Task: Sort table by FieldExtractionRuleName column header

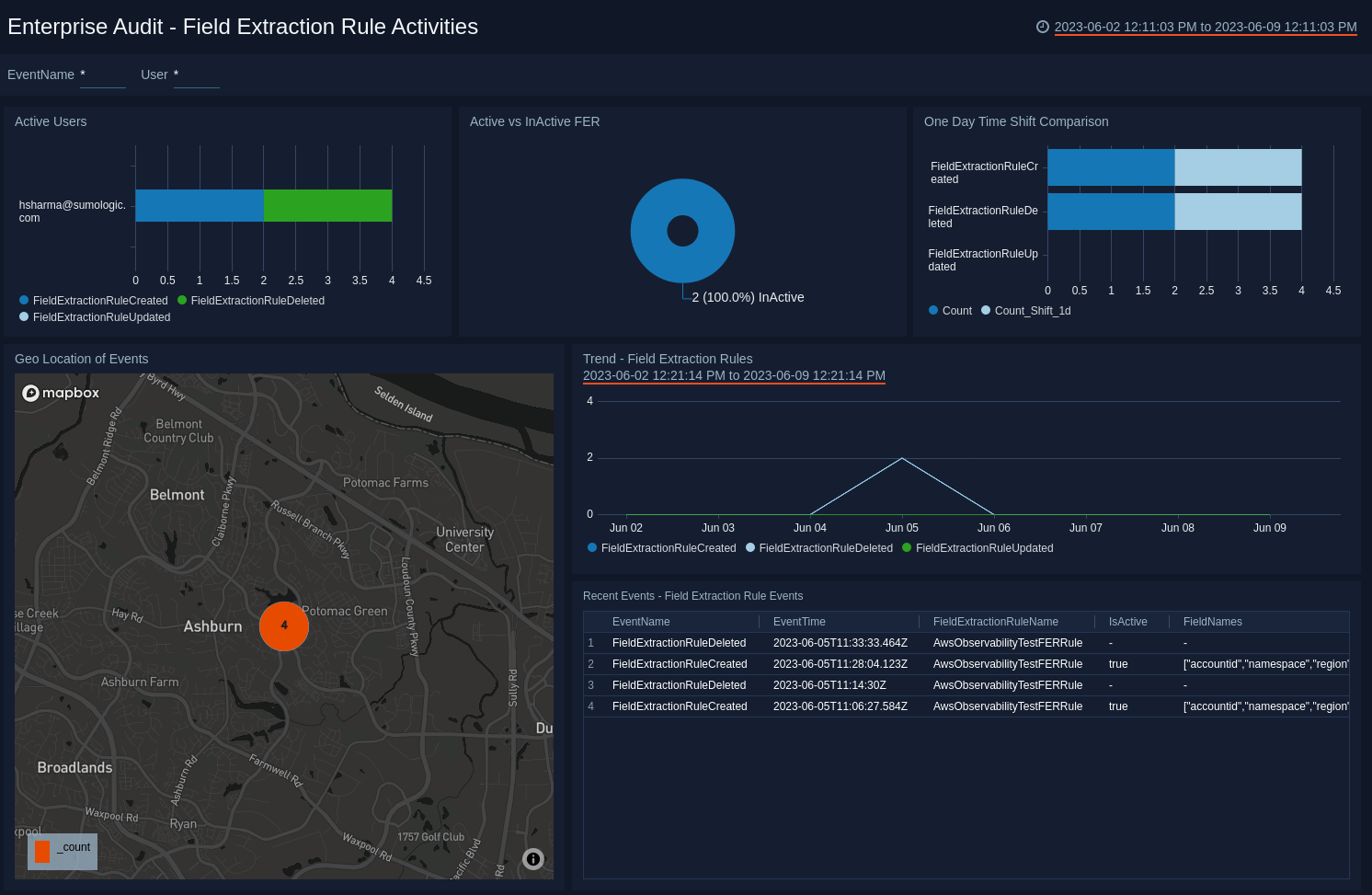Action: [x=995, y=622]
